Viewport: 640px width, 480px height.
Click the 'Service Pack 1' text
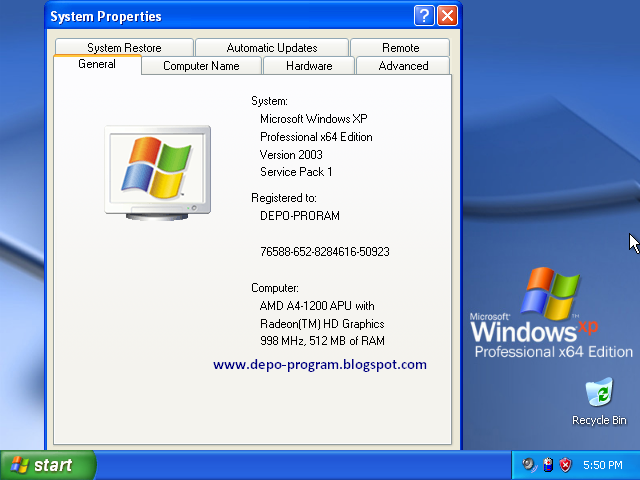click(296, 172)
